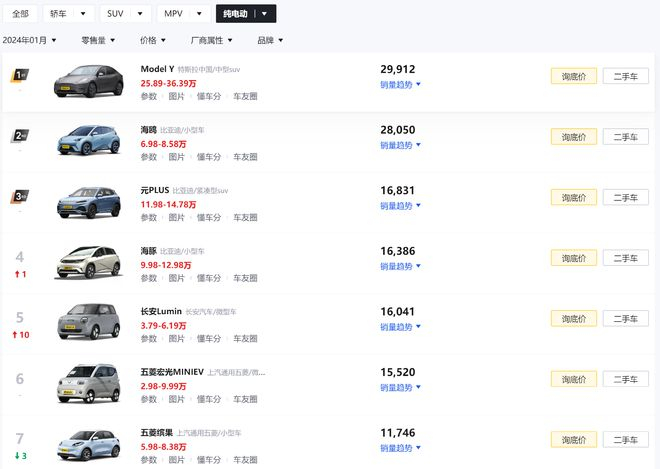Image resolution: width=660 pixels, height=469 pixels.
Task: Select the 全部 tab
Action: point(20,14)
